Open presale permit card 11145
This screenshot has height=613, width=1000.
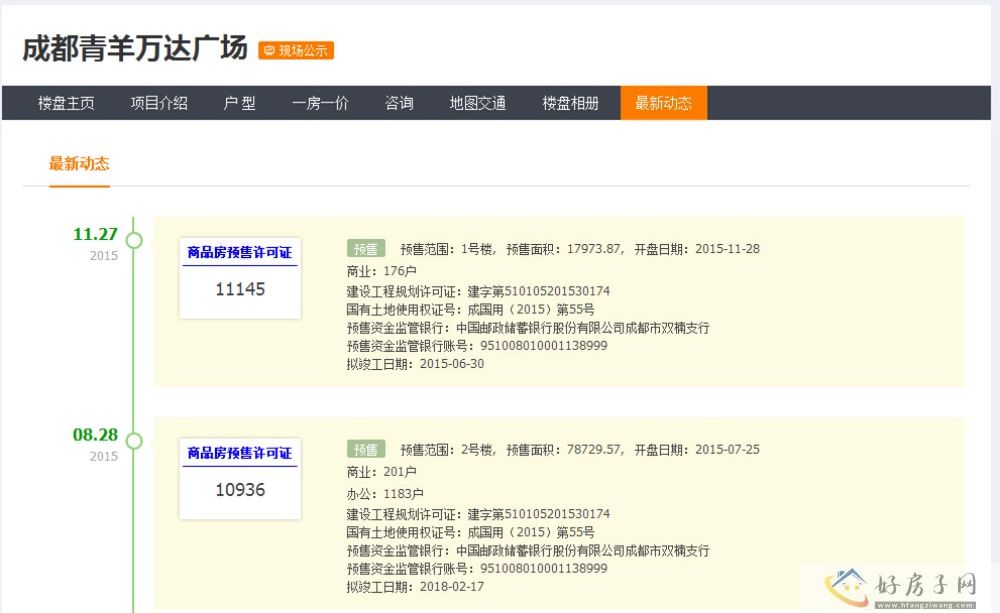pos(240,278)
